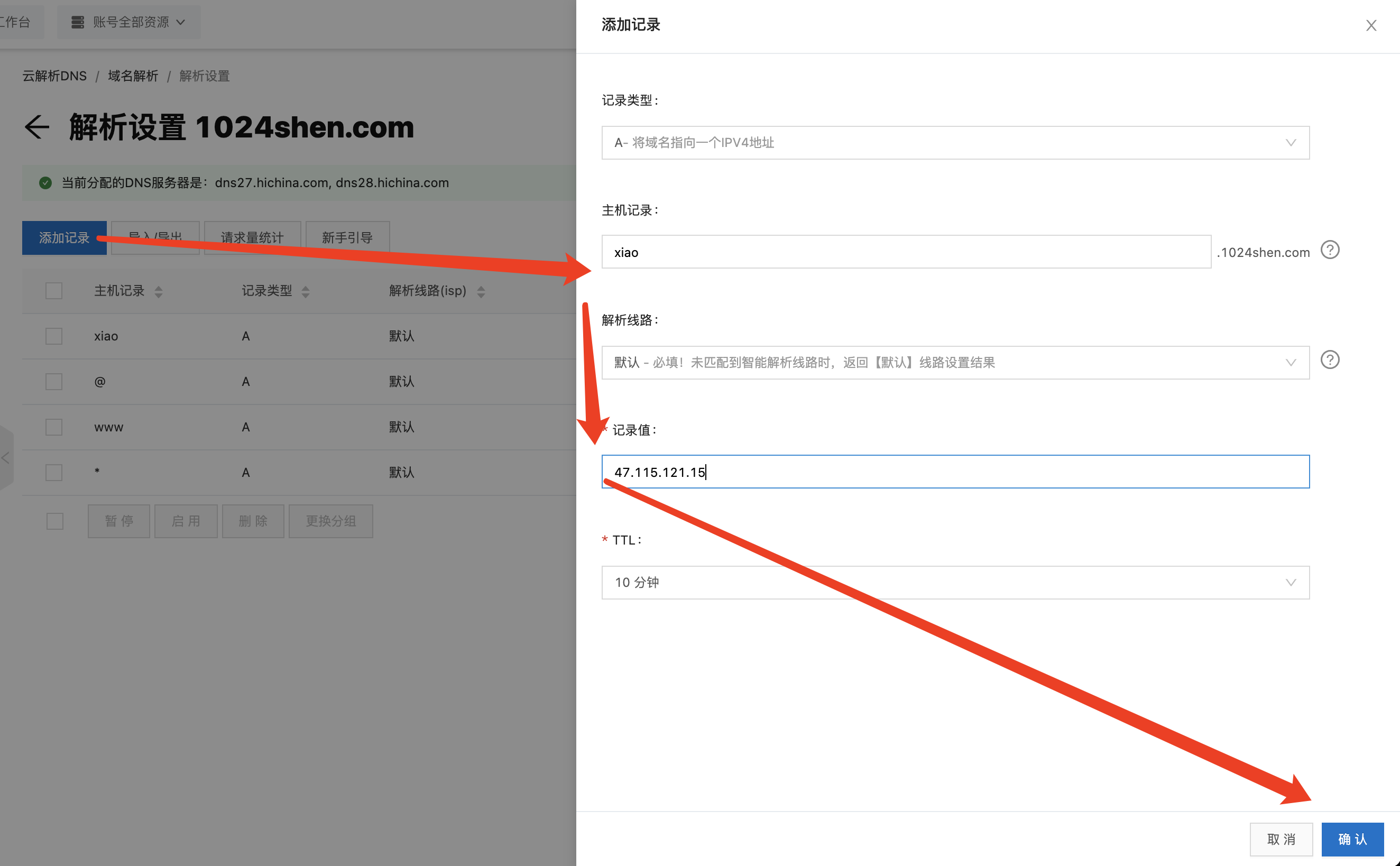Expand the collapsed left sidebar handle
The height and width of the screenshot is (866, 1400).
tap(6, 458)
